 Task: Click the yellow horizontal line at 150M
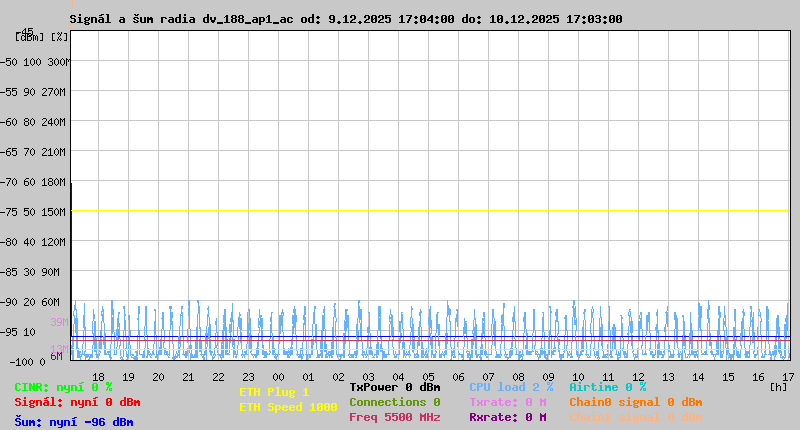tap(430, 211)
